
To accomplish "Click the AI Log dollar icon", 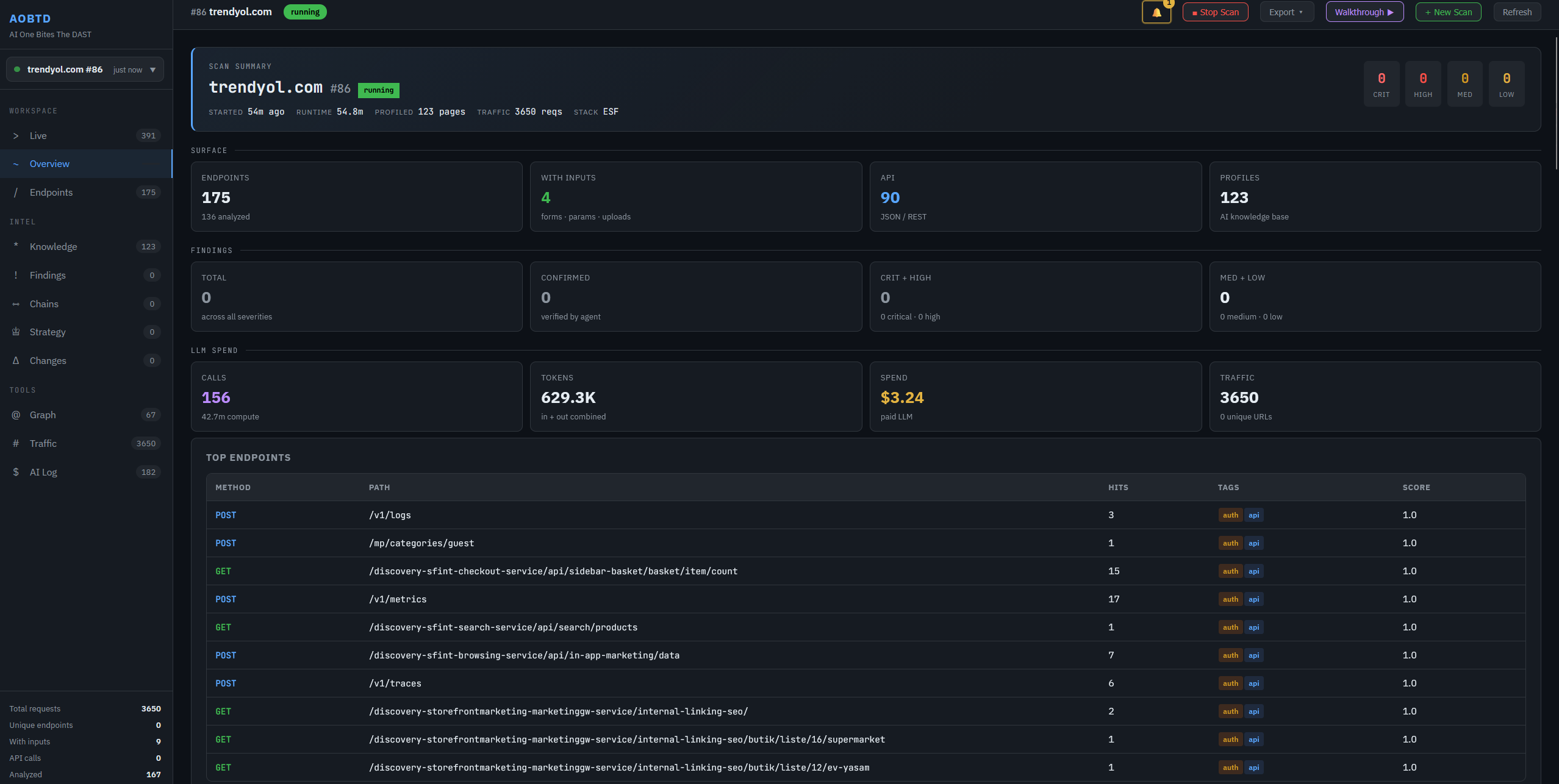I will pyautogui.click(x=16, y=472).
